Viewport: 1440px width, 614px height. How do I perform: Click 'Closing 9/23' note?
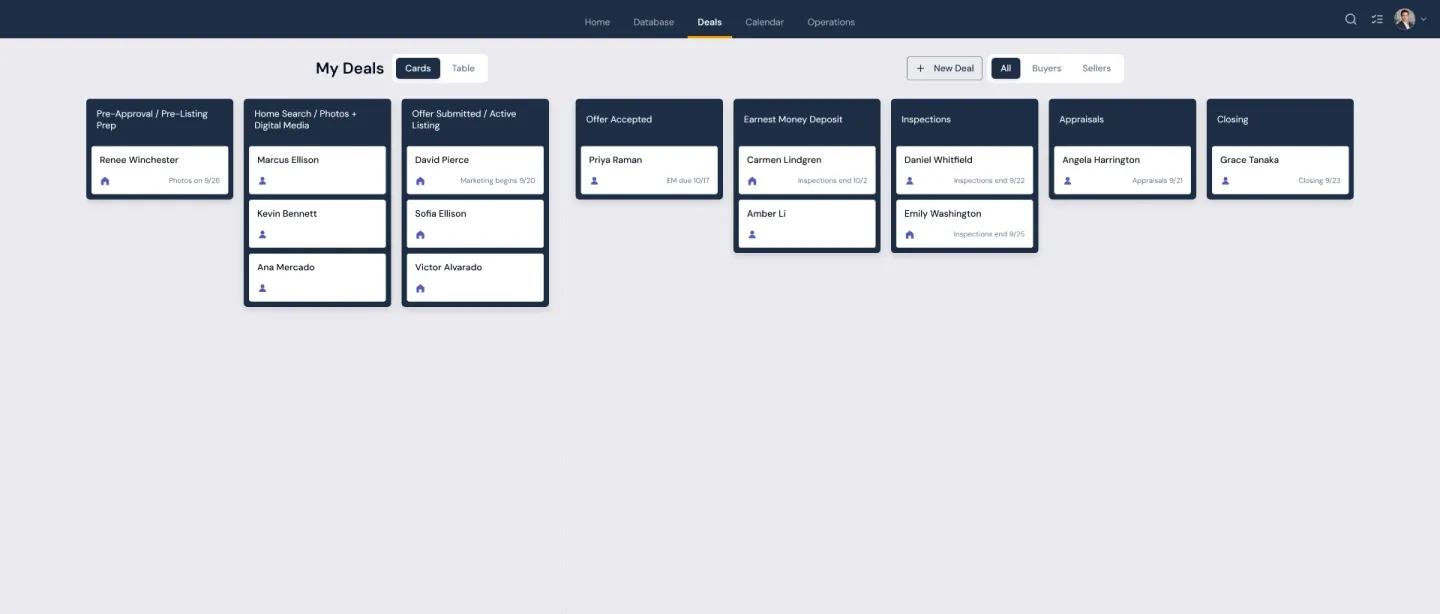click(1319, 181)
